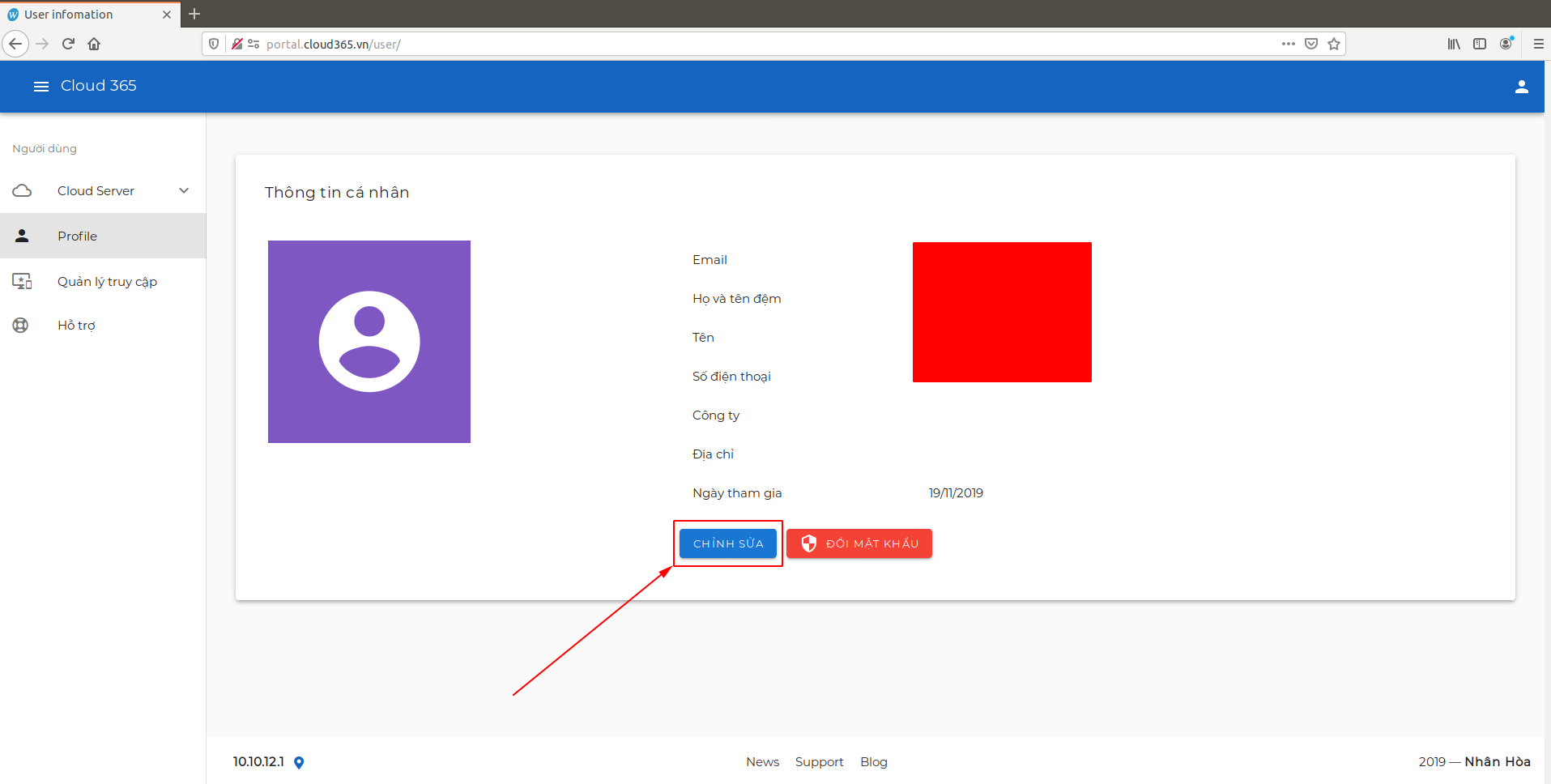Image resolution: width=1551 pixels, height=784 pixels.
Task: Click the account icon in blue header
Action: coord(1521,87)
